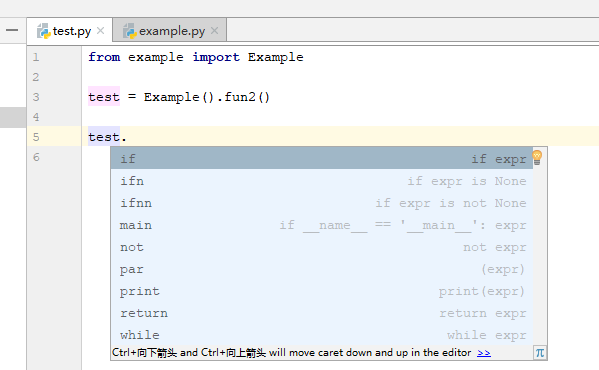This screenshot has width=599, height=370.
Task: Click 'test' variable on line 3
Action: (x=104, y=97)
